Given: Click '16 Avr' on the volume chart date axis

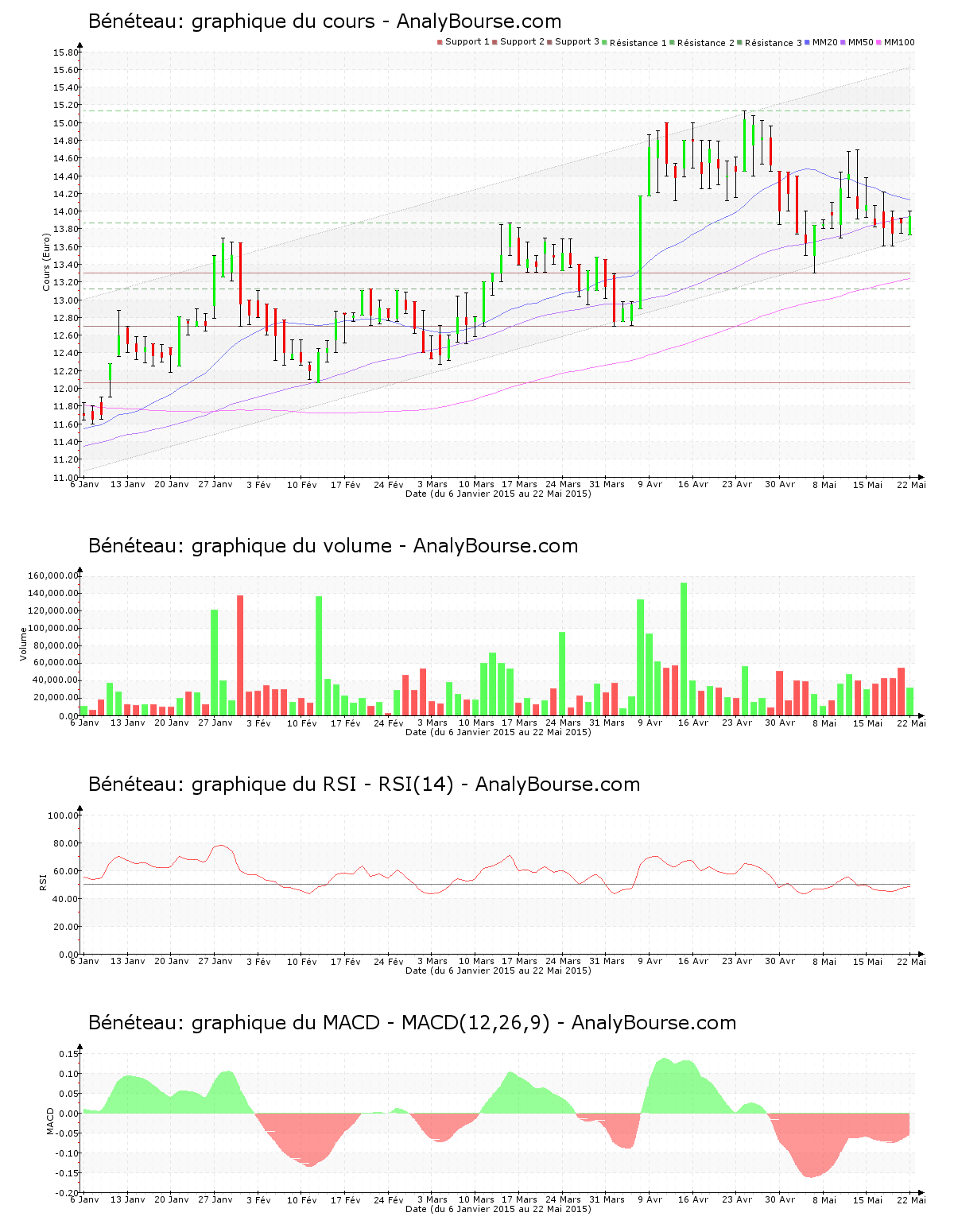Looking at the screenshot, I should coord(693,723).
